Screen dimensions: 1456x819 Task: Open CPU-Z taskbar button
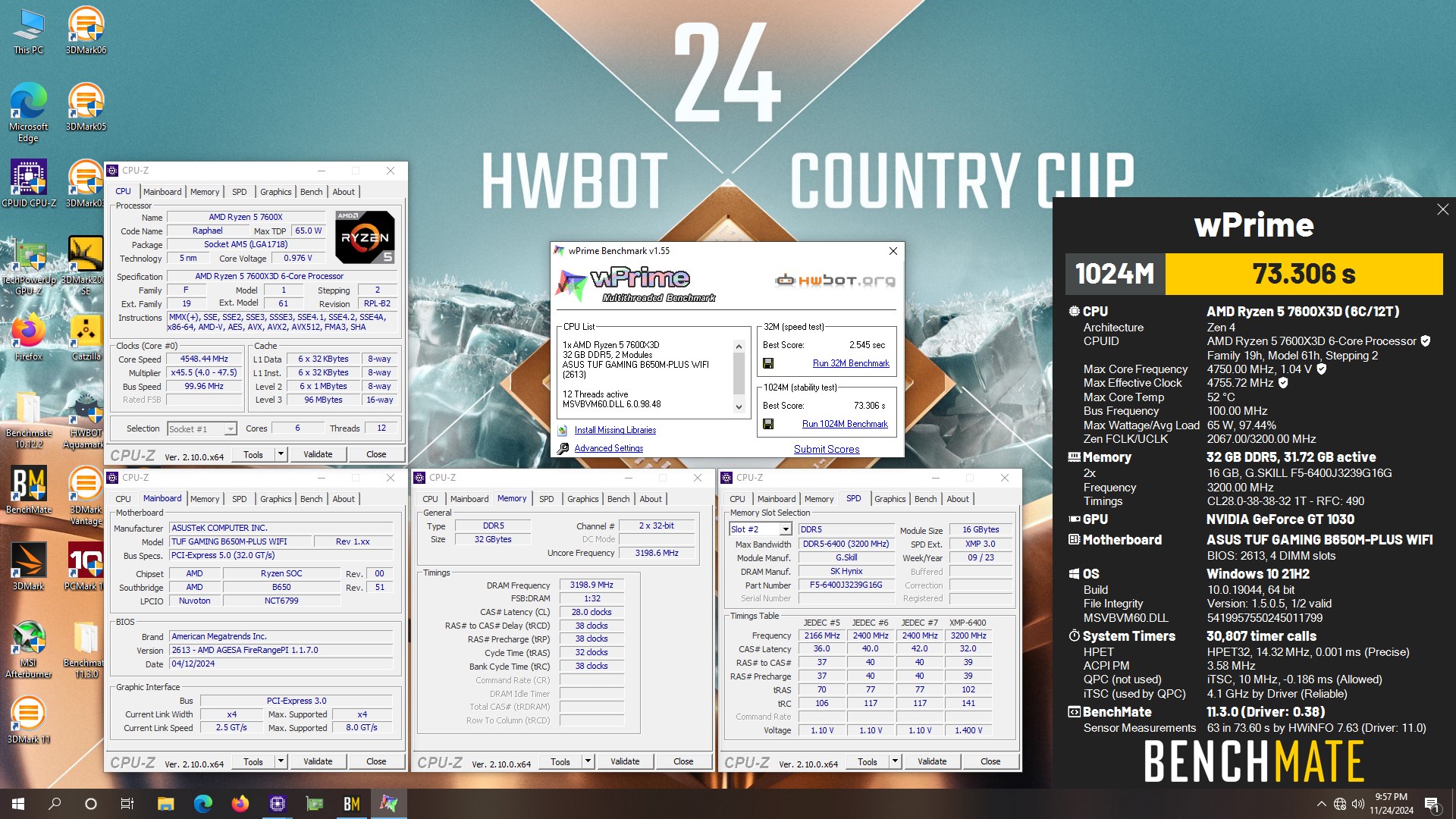(x=277, y=804)
